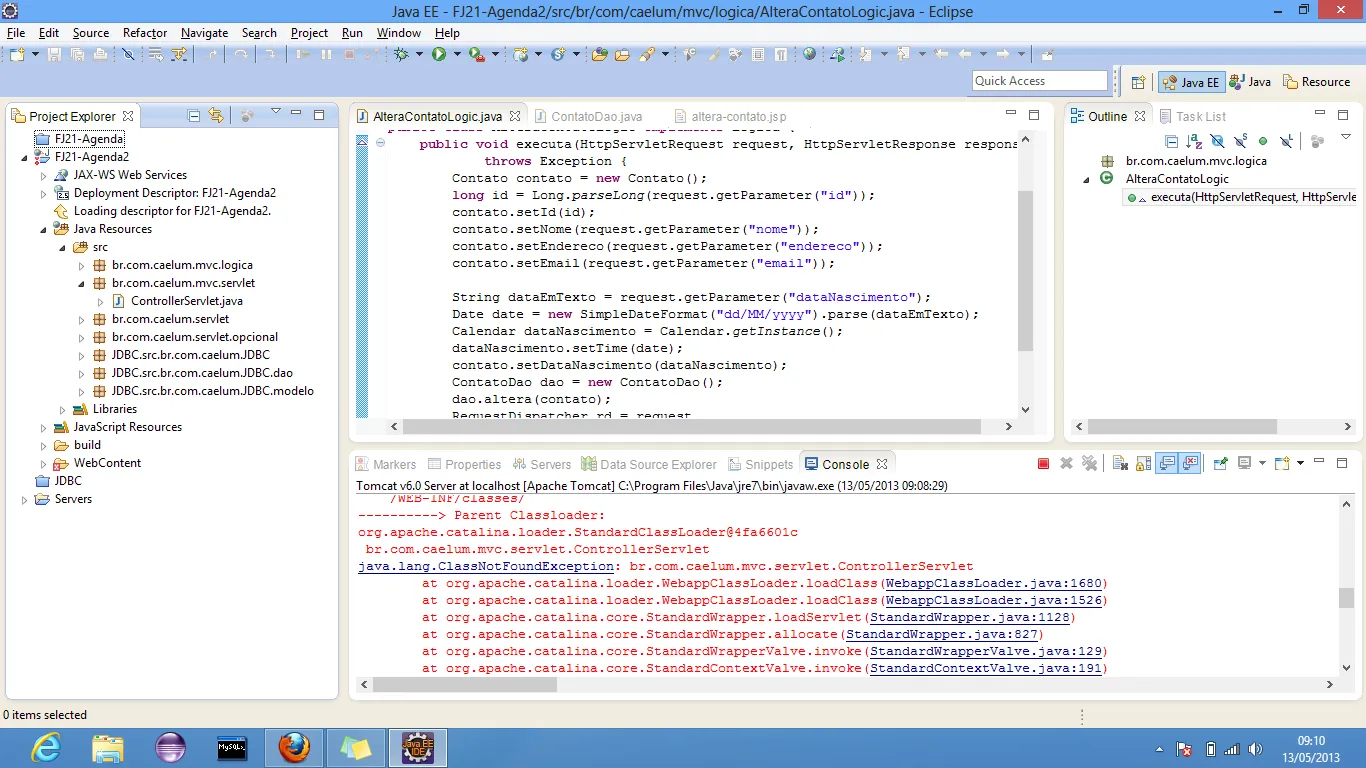Collapse all in Project Explorer
The image size is (1366, 768).
[x=194, y=116]
